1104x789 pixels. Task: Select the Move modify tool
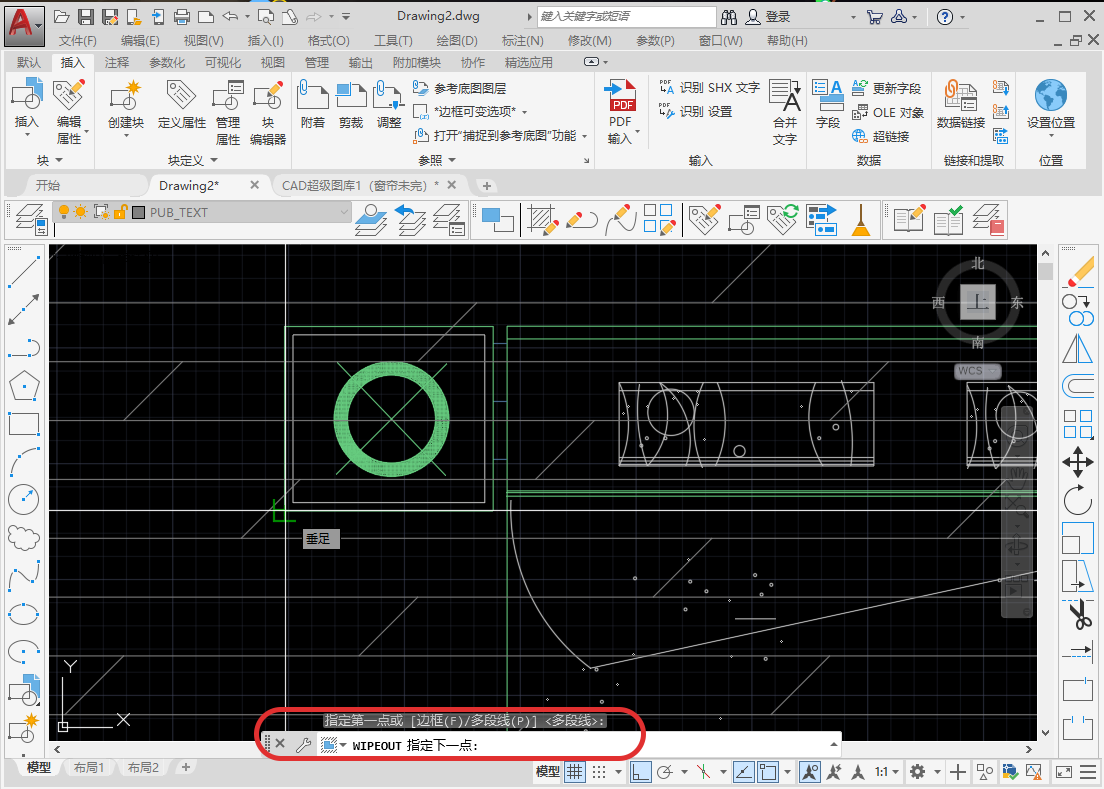[1077, 462]
